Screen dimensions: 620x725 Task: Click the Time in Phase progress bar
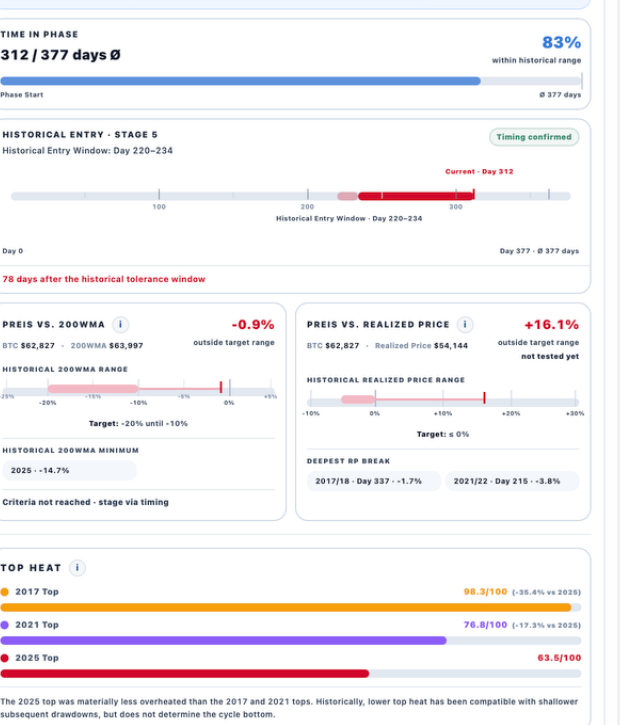291,81
